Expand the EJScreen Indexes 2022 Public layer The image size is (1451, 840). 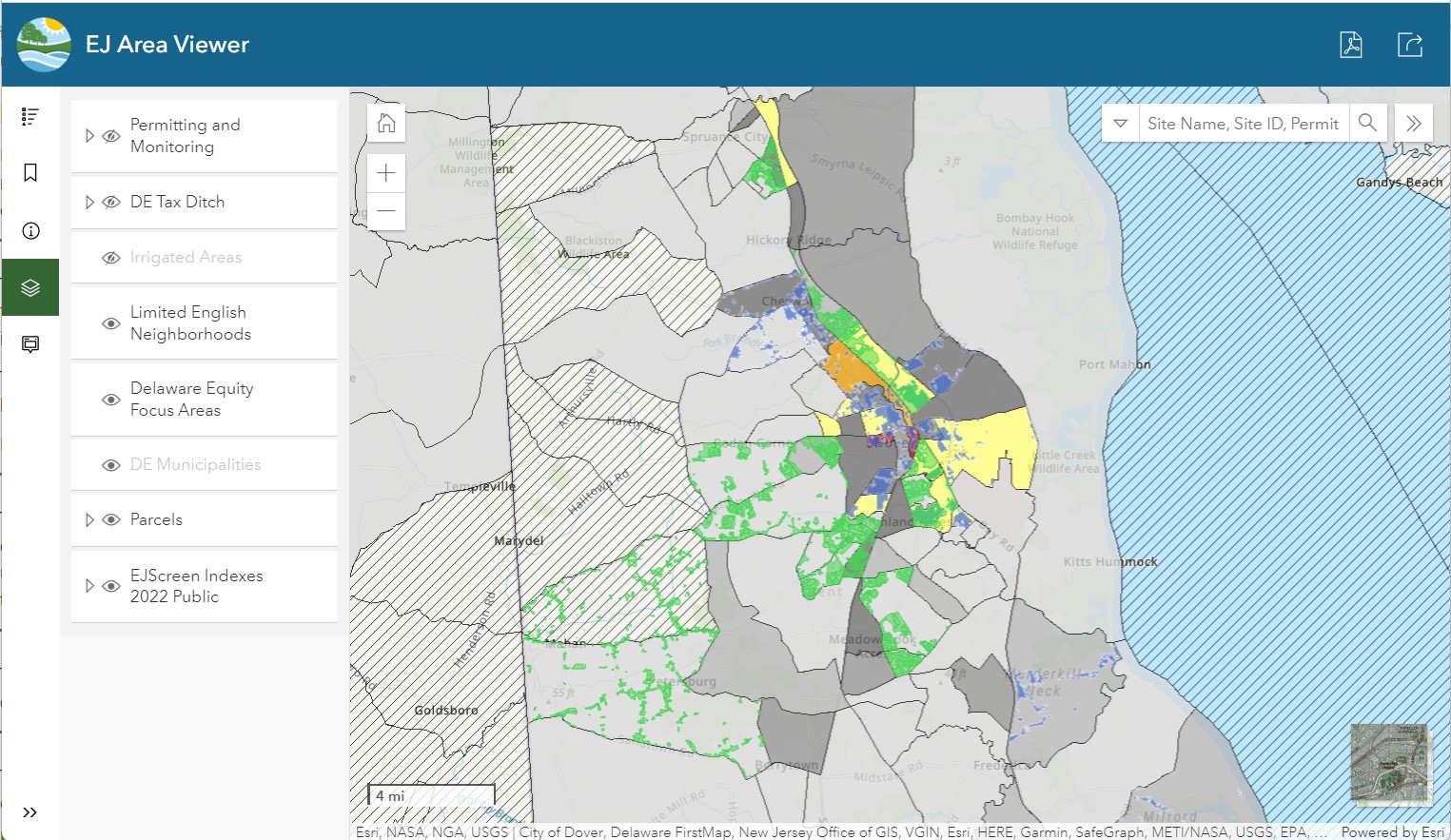coord(88,586)
